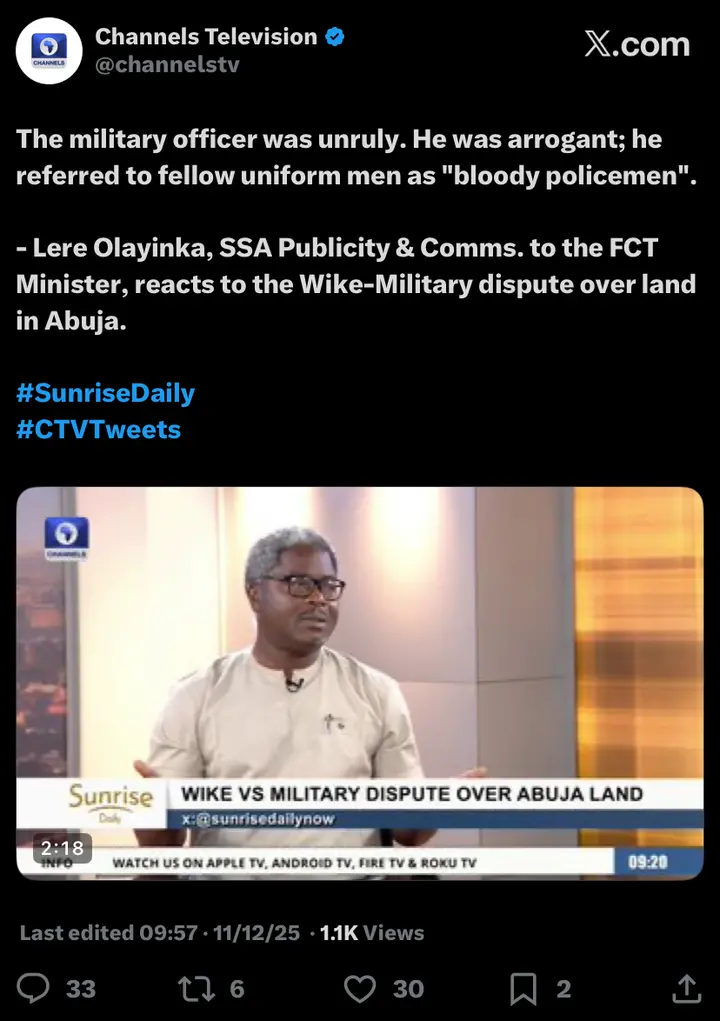Click the blue verified badge

coord(335,37)
